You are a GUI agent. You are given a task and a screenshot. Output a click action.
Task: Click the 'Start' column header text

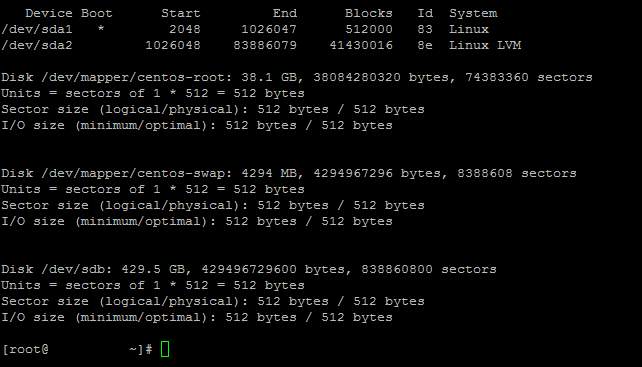pos(181,14)
